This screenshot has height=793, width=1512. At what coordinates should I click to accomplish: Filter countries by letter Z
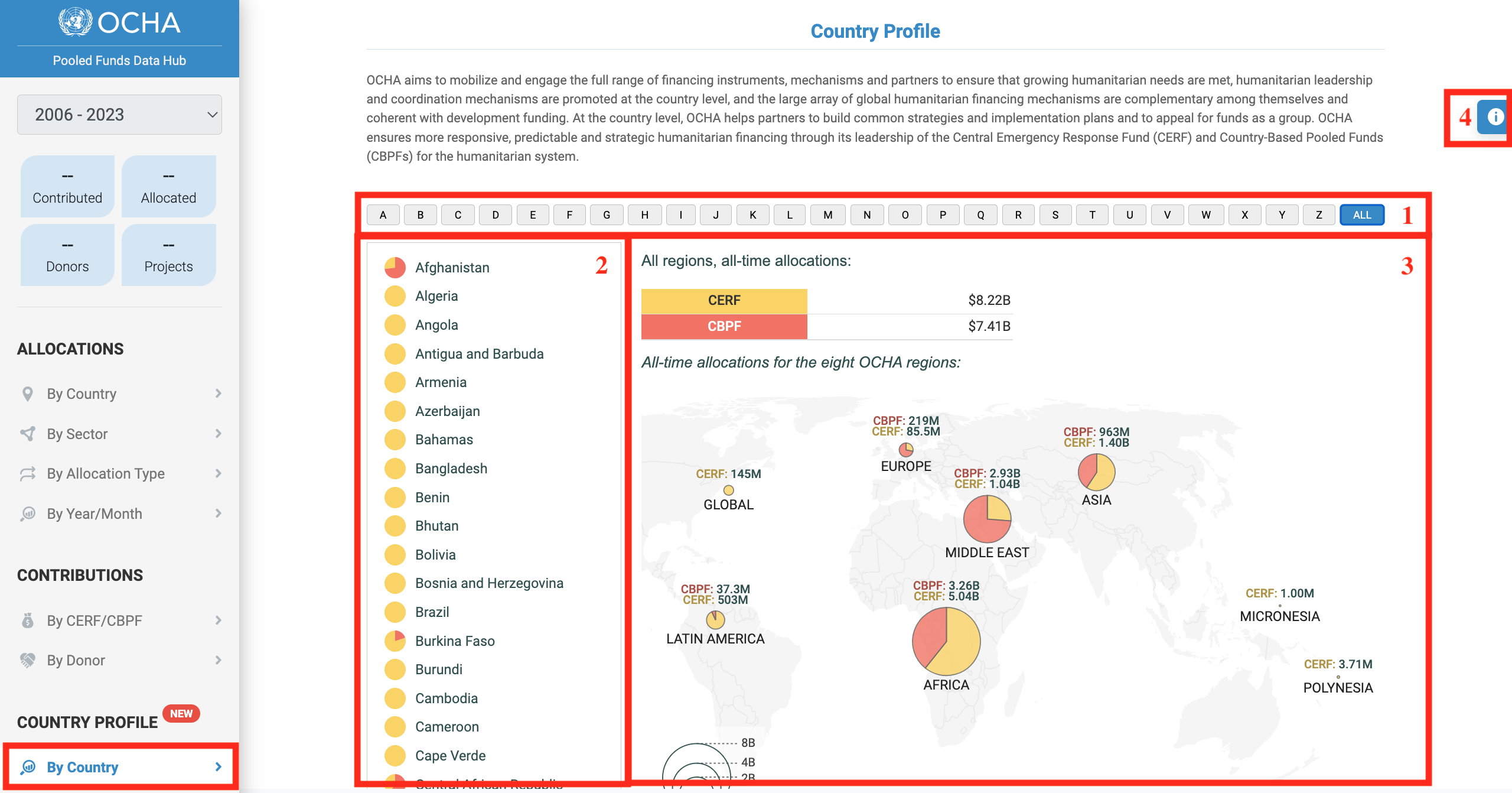point(1318,215)
